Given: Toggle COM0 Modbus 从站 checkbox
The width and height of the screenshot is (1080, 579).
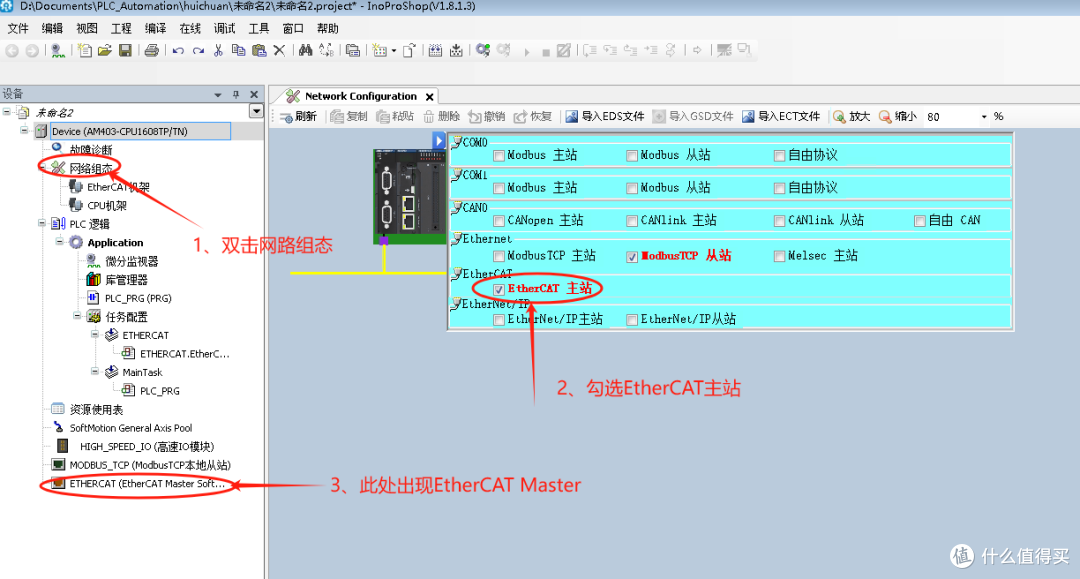Looking at the screenshot, I should pos(632,156).
